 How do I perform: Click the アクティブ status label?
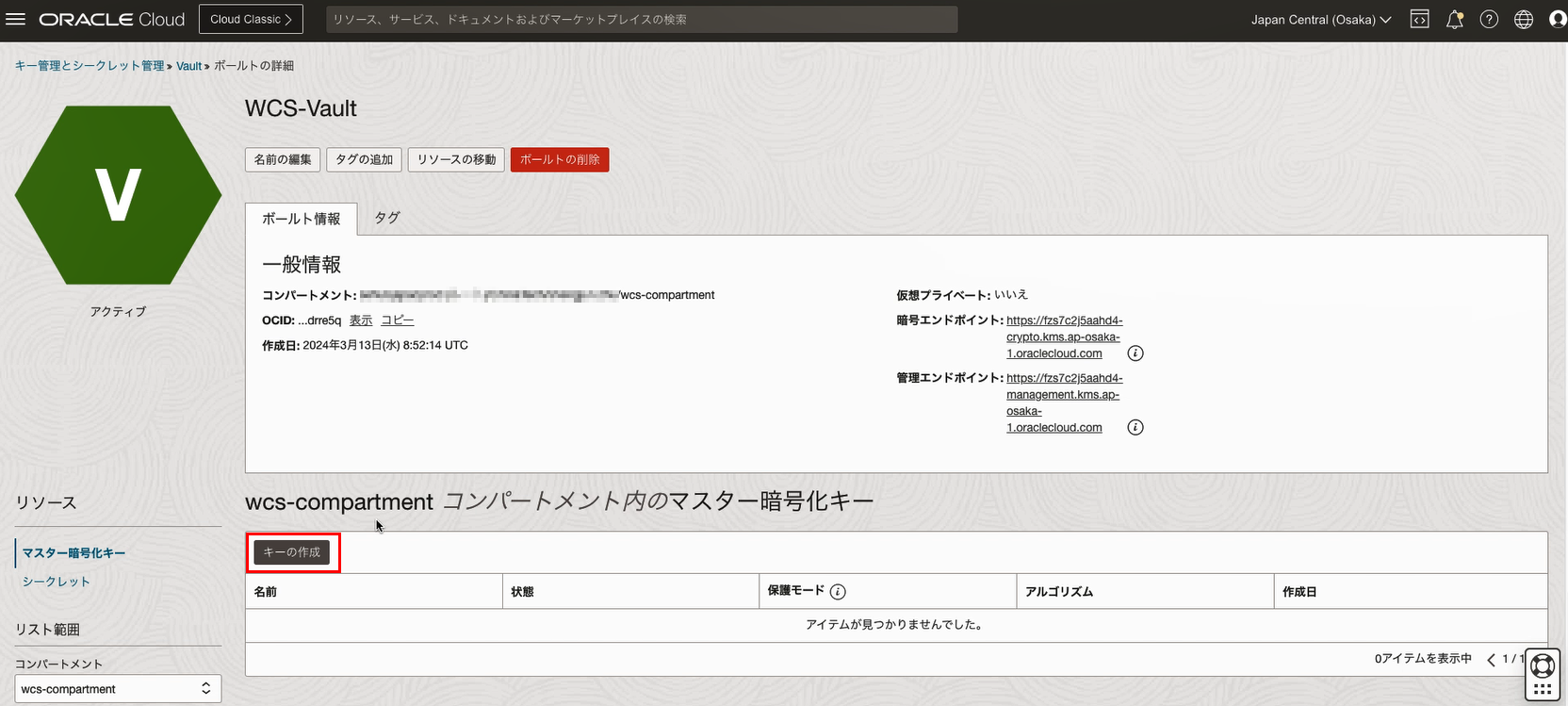[x=118, y=312]
